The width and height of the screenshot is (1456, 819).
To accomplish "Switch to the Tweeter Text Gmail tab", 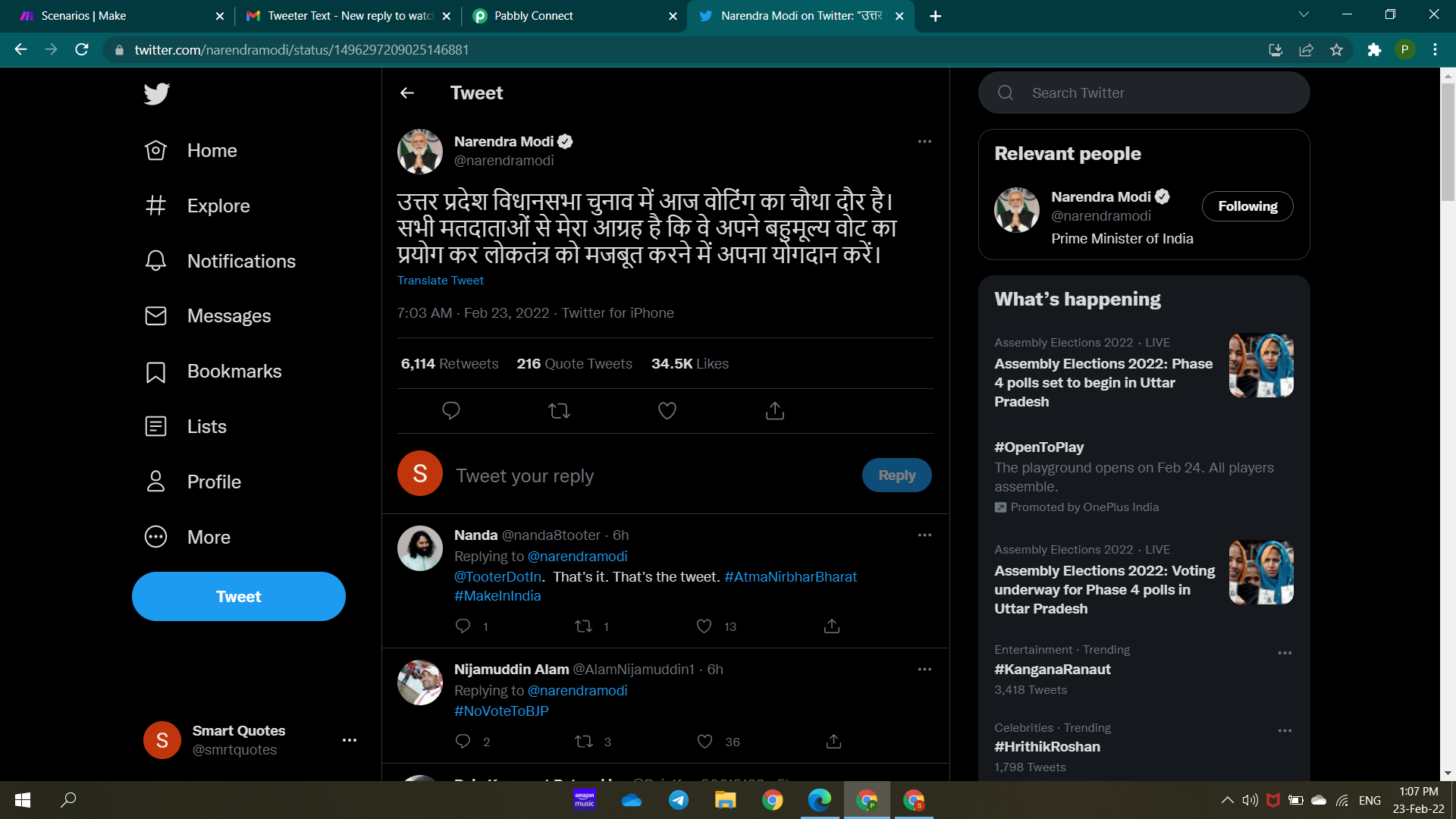I will click(x=347, y=16).
